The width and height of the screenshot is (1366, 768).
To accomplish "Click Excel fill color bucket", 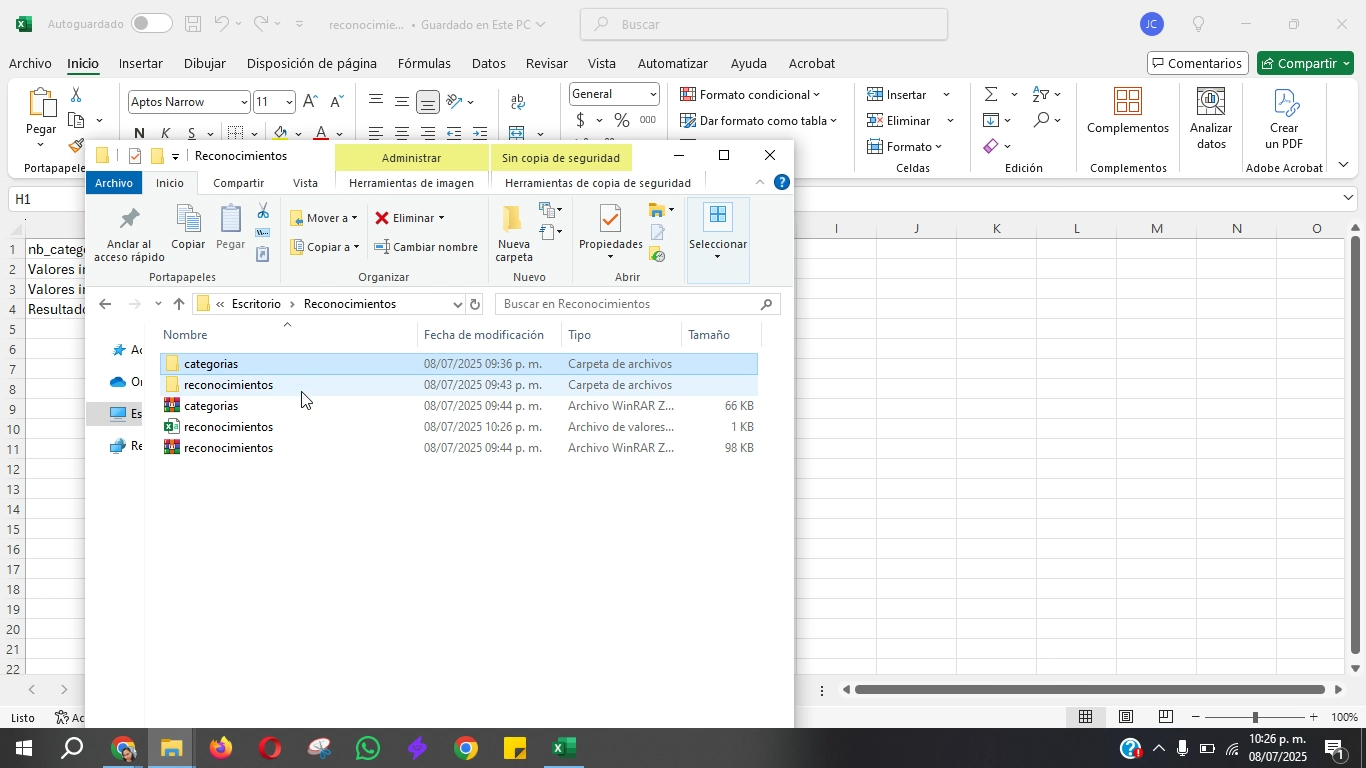I will (280, 133).
